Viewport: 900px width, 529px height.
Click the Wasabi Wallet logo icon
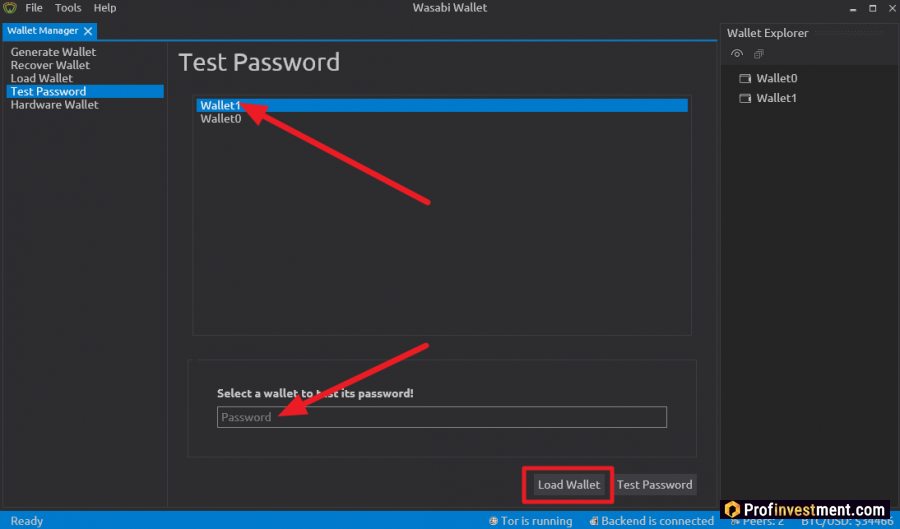(x=9, y=8)
